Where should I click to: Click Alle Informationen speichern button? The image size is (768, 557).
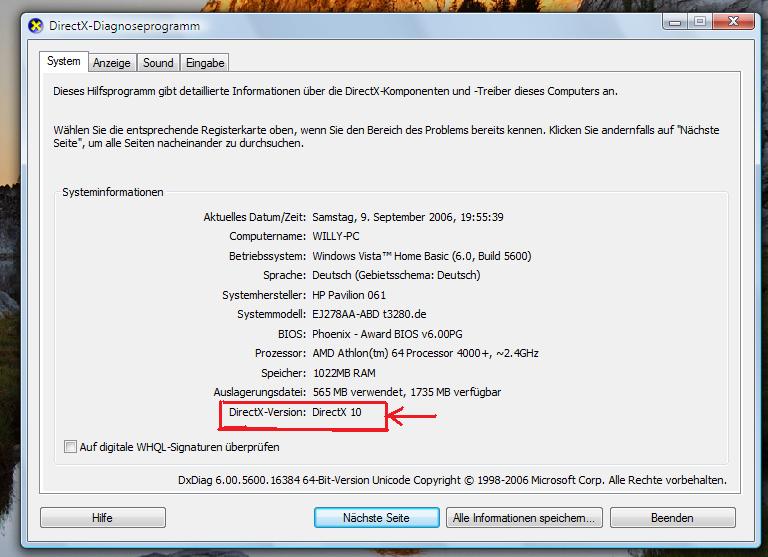click(x=524, y=518)
